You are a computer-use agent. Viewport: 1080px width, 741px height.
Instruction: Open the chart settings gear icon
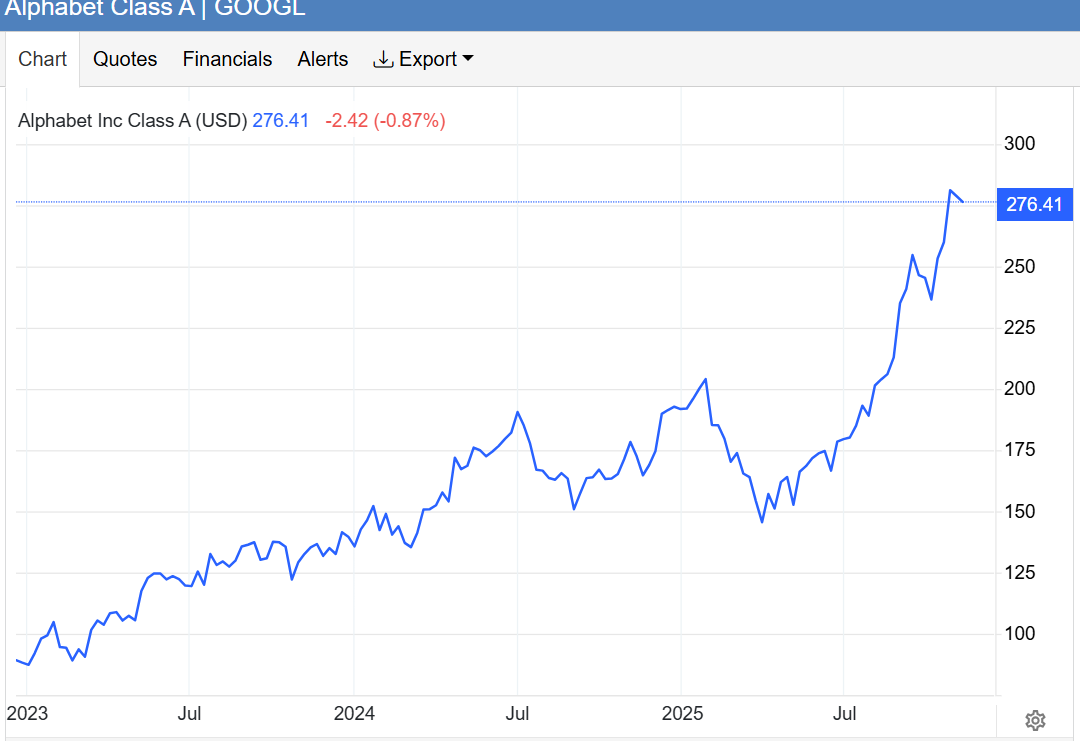point(1035,720)
